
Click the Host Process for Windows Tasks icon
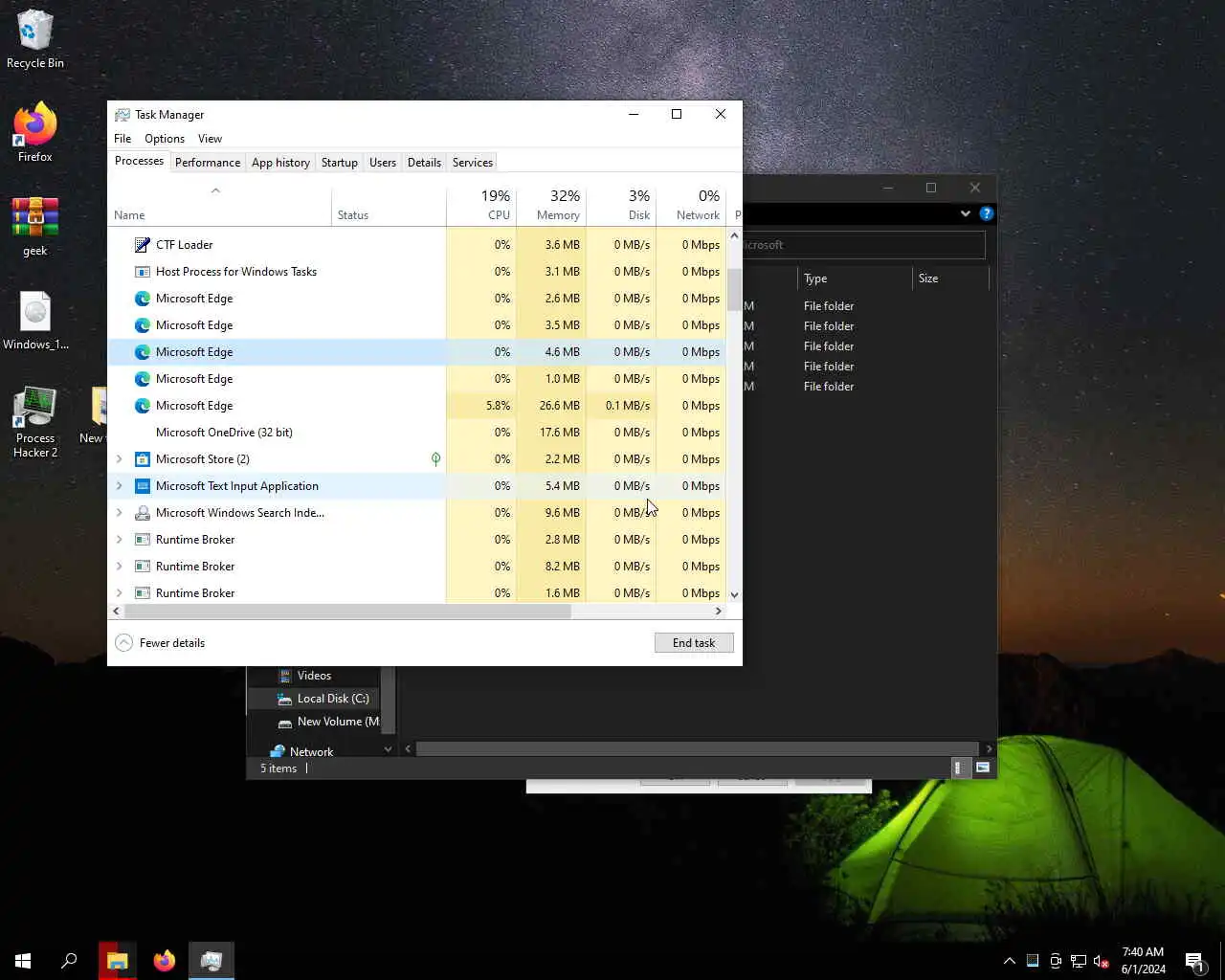click(x=143, y=272)
